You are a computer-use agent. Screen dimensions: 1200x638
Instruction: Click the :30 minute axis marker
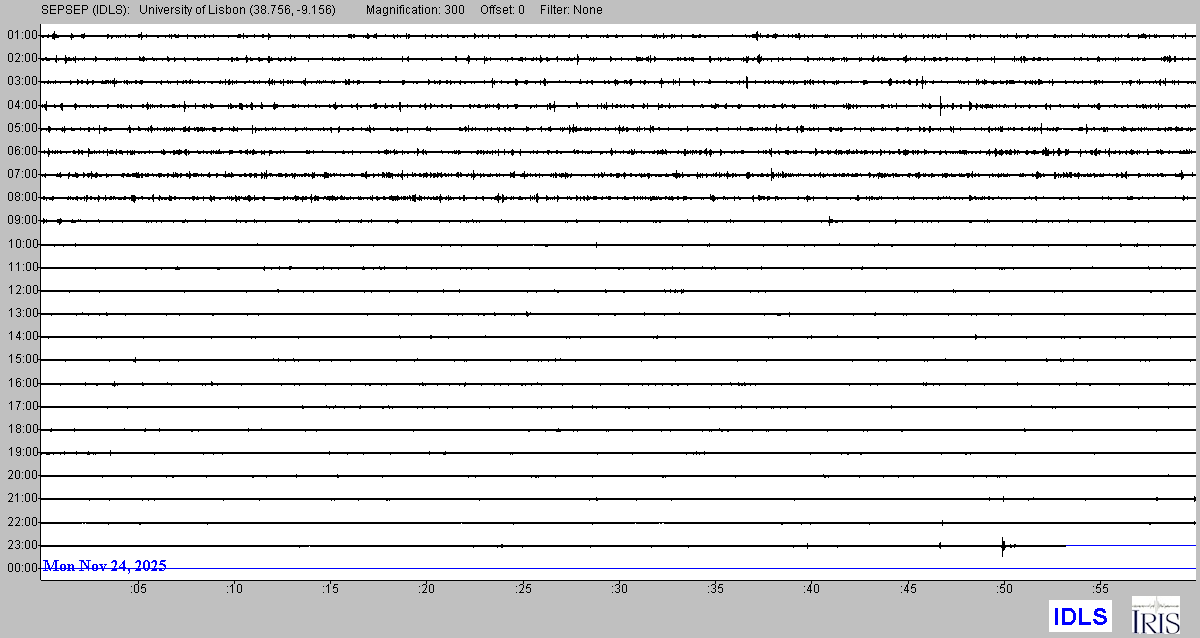[620, 589]
